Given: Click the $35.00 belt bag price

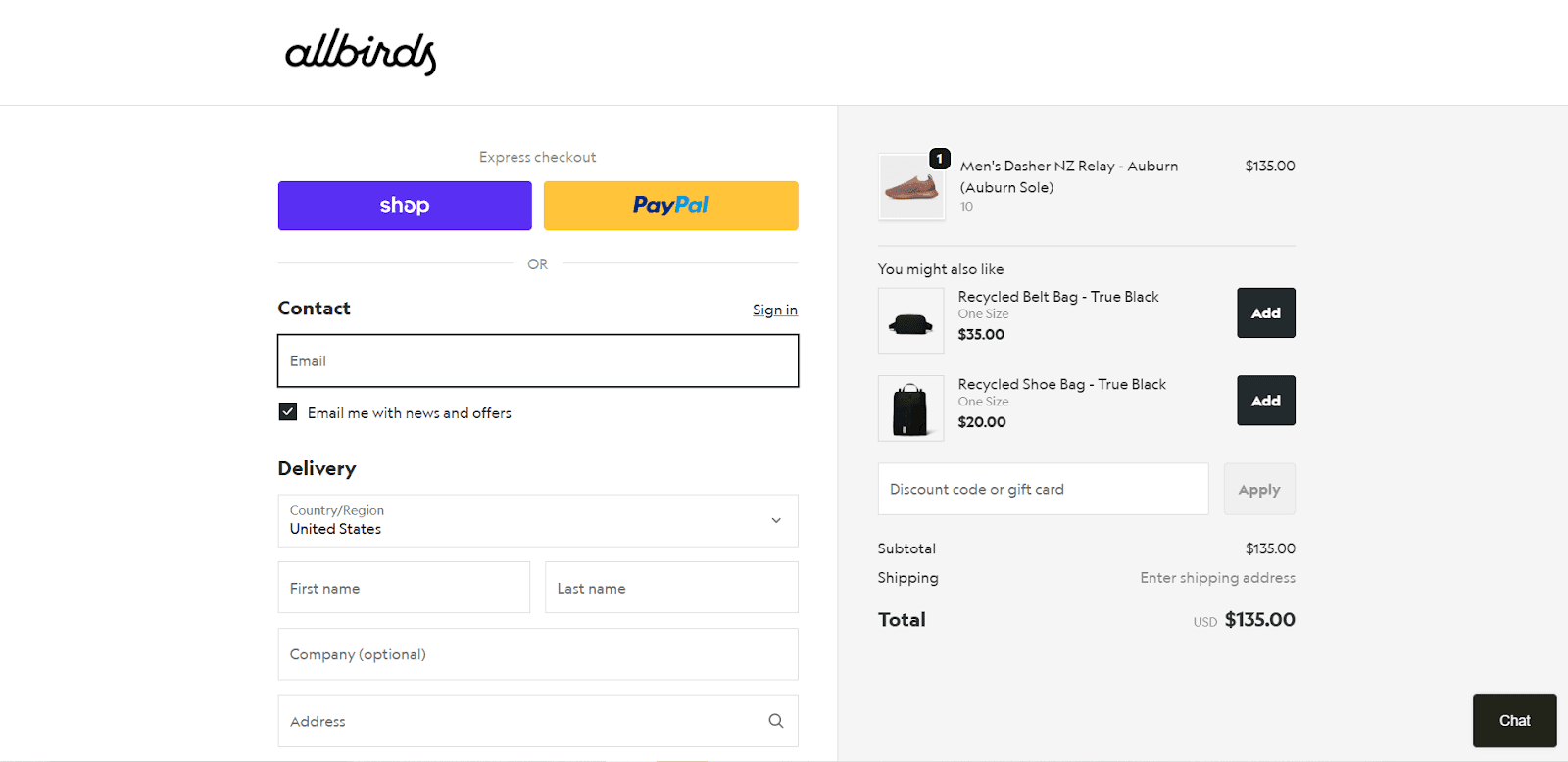Looking at the screenshot, I should pyautogui.click(x=981, y=334).
